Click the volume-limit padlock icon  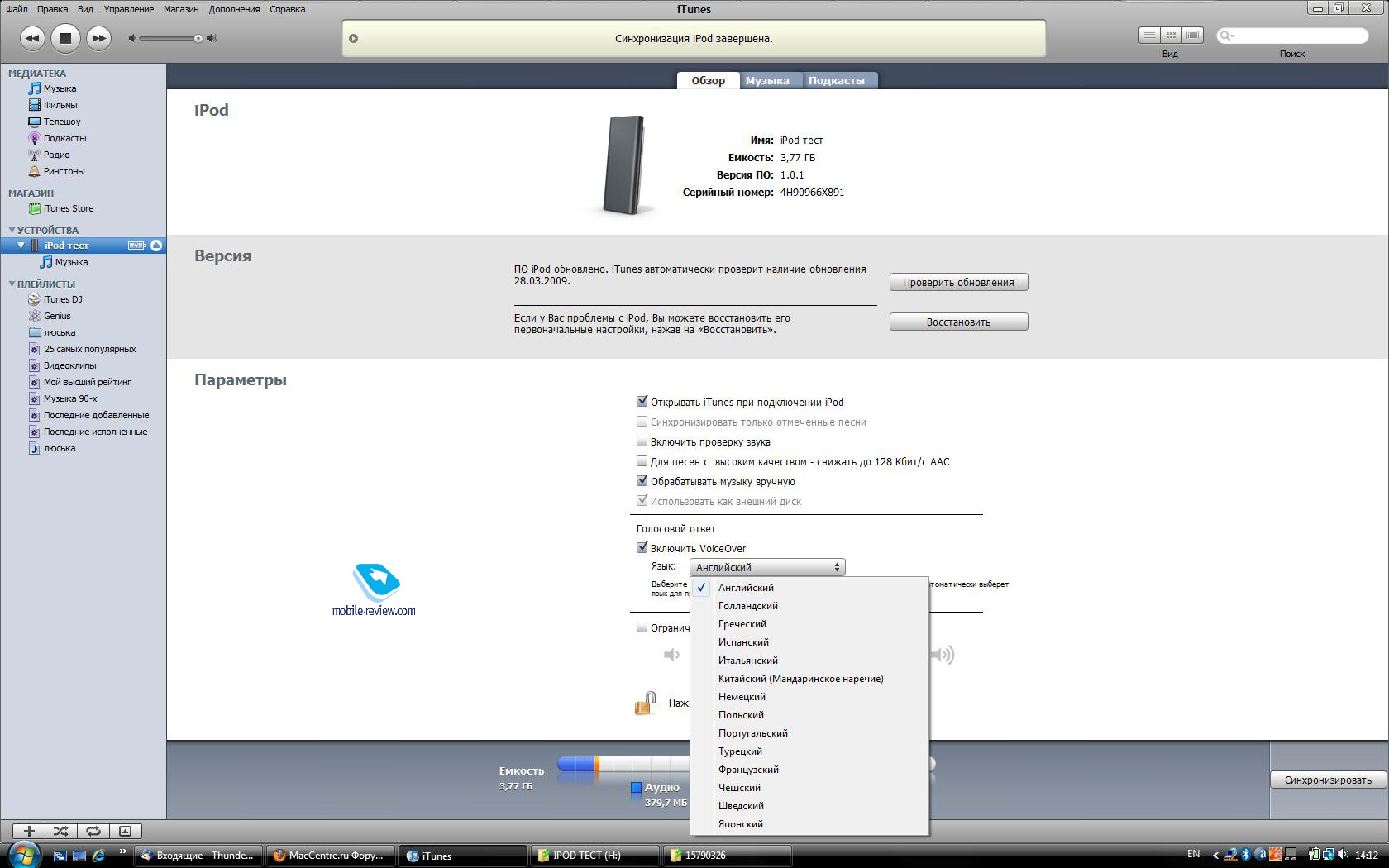point(646,703)
